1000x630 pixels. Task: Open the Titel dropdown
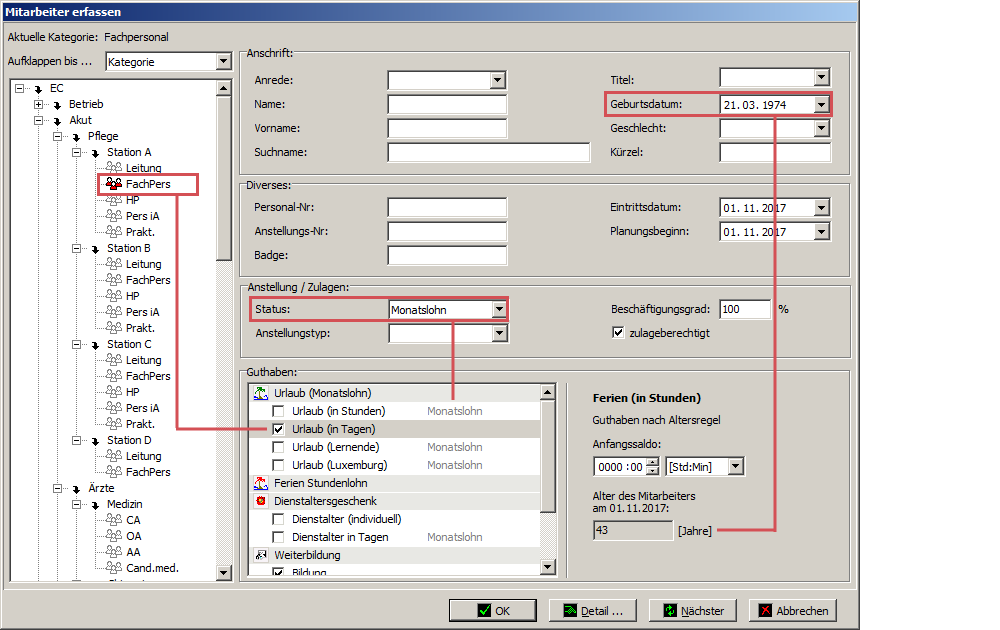[x=821, y=77]
